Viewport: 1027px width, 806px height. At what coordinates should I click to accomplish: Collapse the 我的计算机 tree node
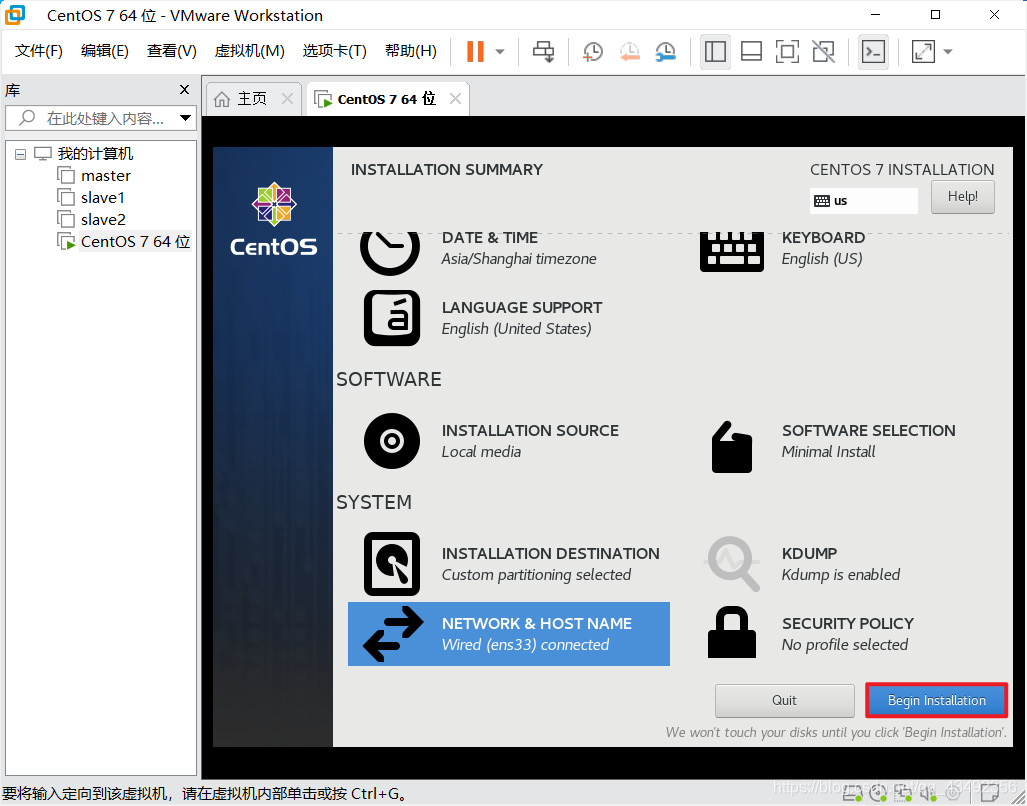20,155
